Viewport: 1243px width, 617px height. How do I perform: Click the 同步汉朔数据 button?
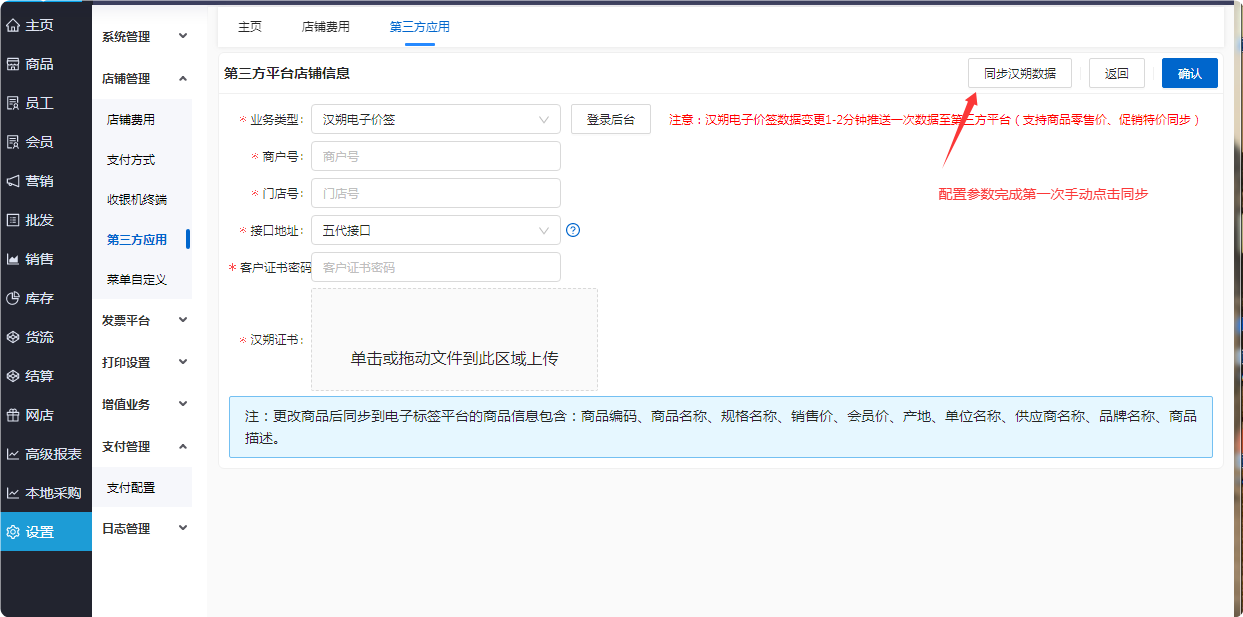point(1019,73)
